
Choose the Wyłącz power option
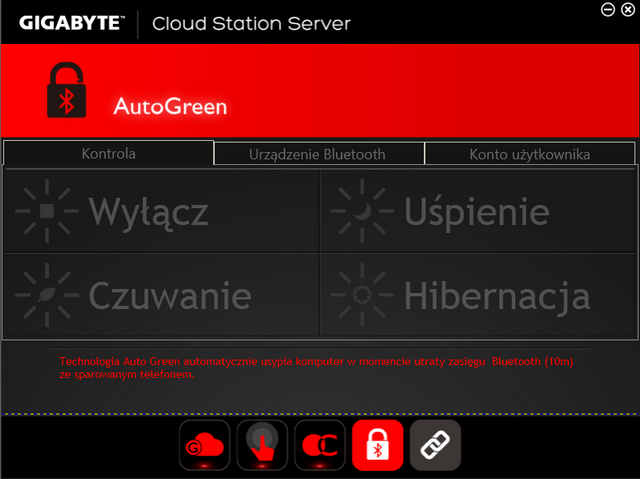tap(162, 211)
